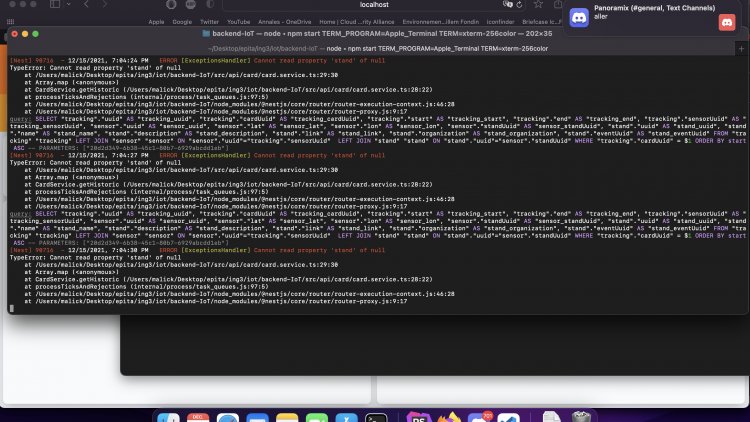Screen dimensions: 750x422
Task: Open the Iconfinder bookmark
Action: tap(500, 22)
